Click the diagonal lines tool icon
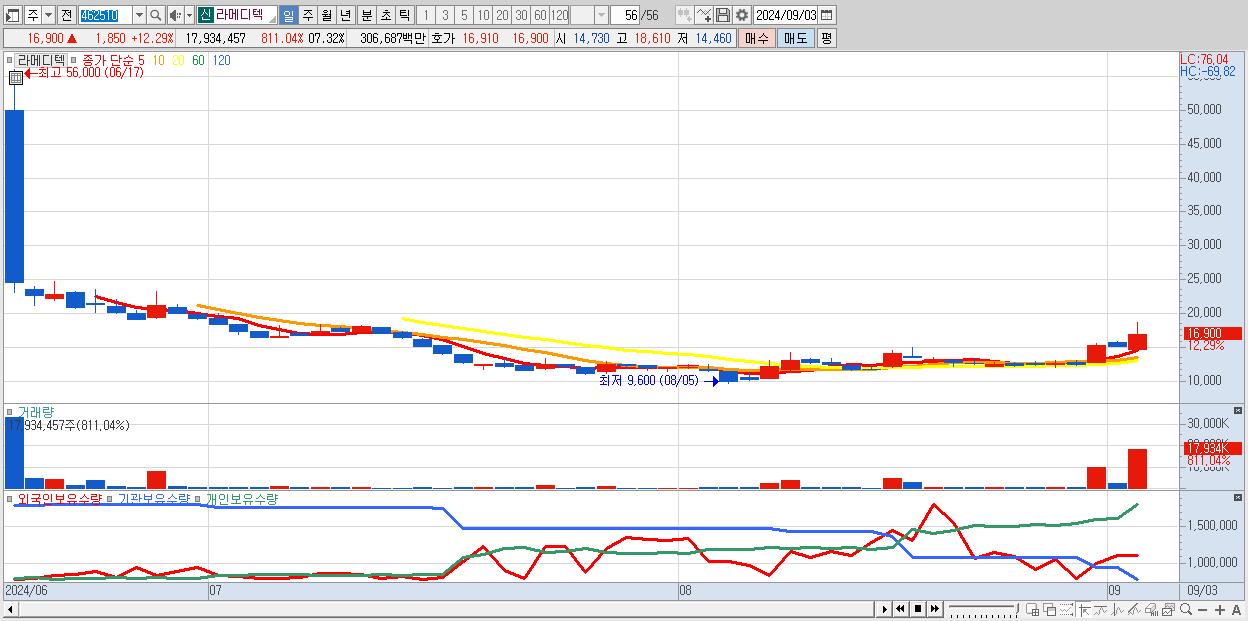 pos(1134,609)
